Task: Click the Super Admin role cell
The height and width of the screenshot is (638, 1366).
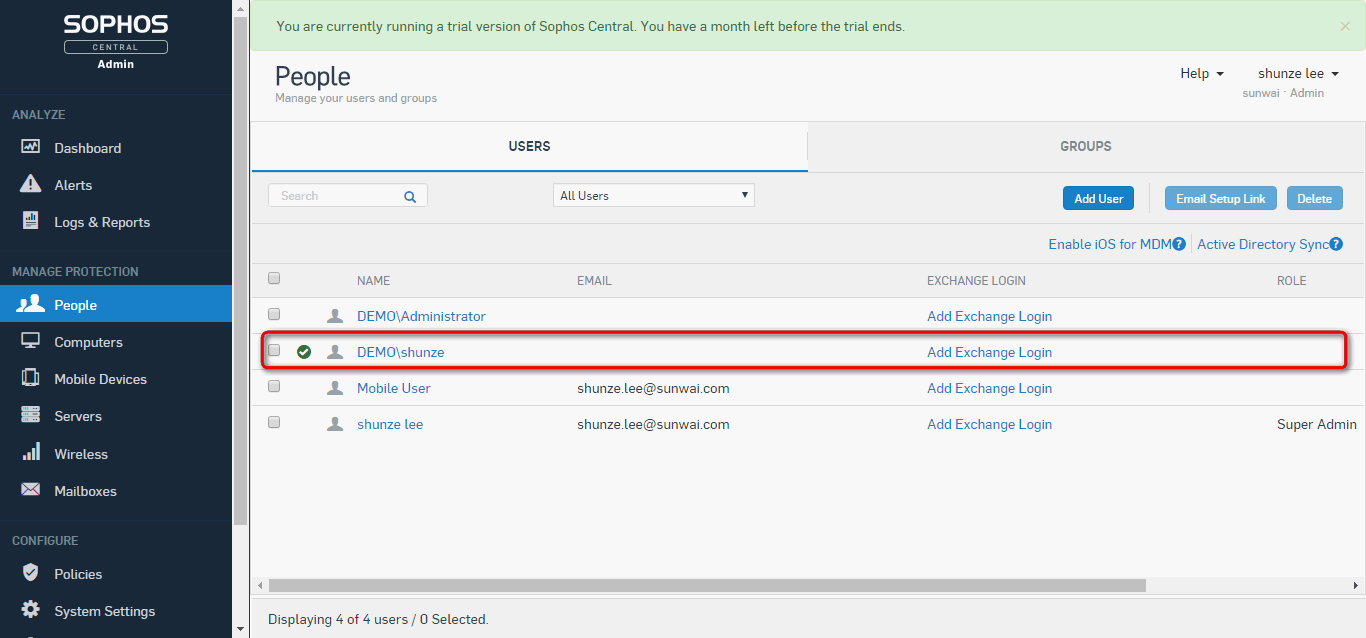Action: pos(1316,424)
